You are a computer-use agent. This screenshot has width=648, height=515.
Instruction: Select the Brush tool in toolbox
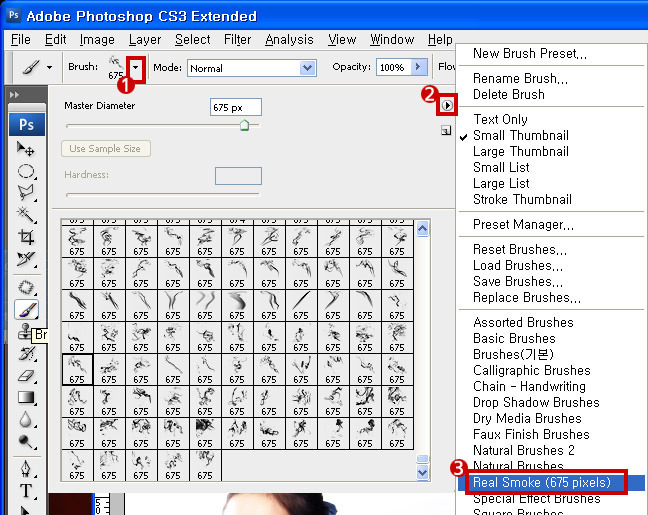26,309
